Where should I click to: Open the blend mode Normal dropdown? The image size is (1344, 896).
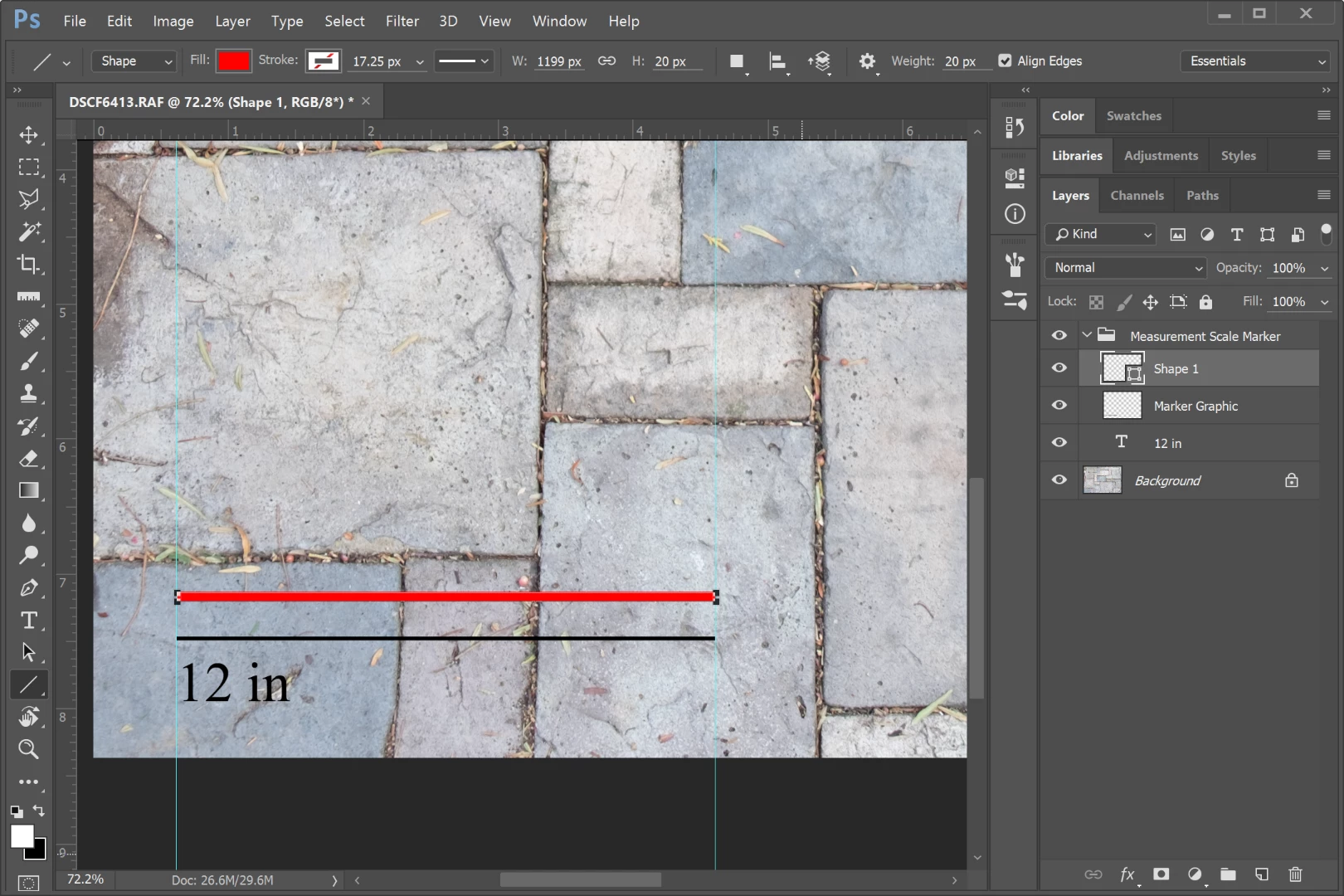coord(1126,268)
